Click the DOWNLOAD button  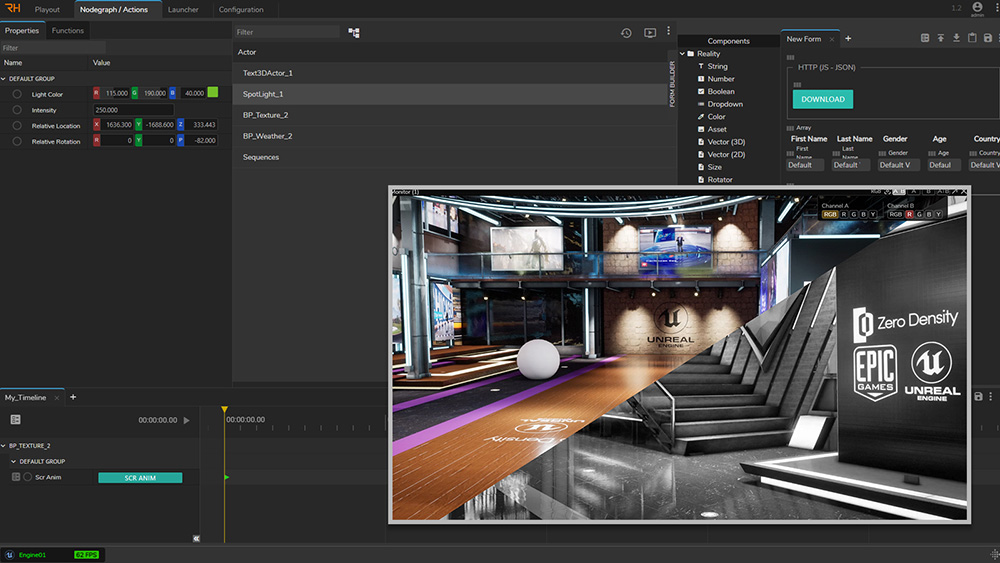(823, 99)
